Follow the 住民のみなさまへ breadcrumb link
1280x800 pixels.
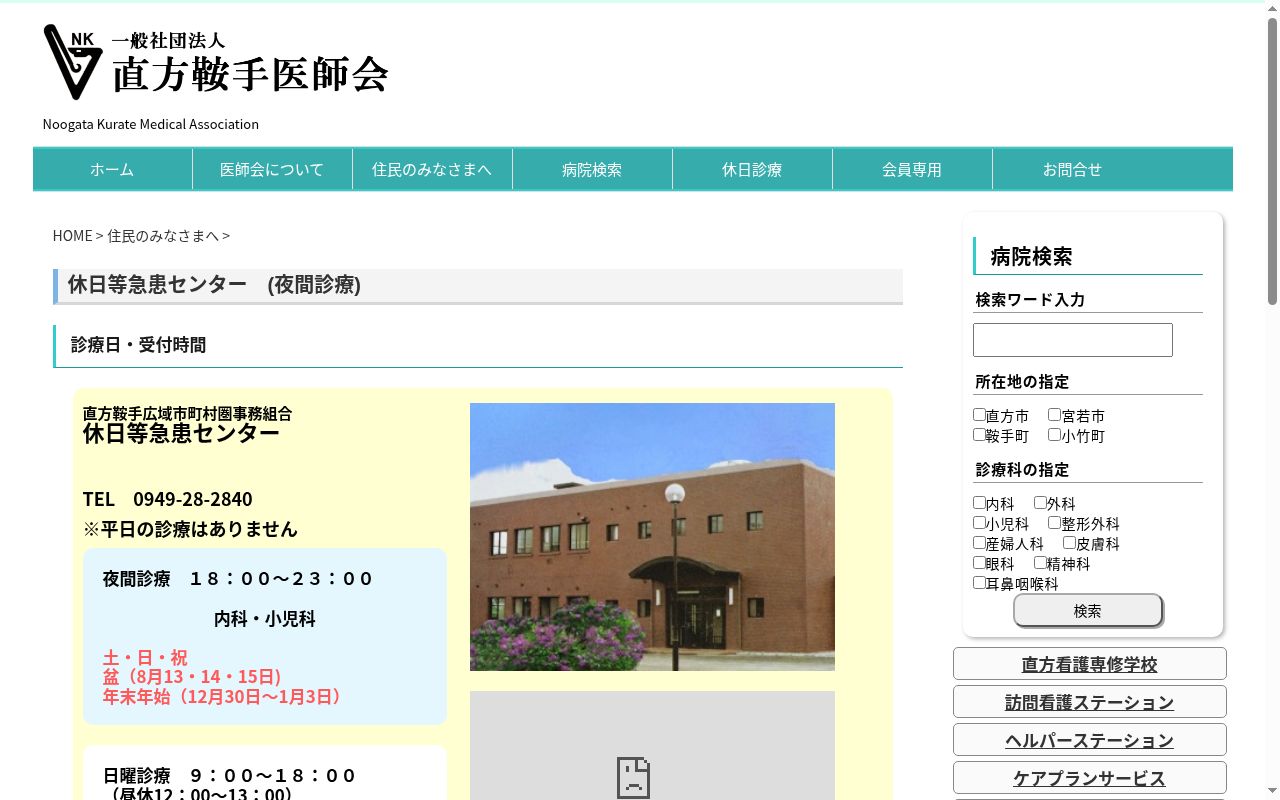point(163,236)
